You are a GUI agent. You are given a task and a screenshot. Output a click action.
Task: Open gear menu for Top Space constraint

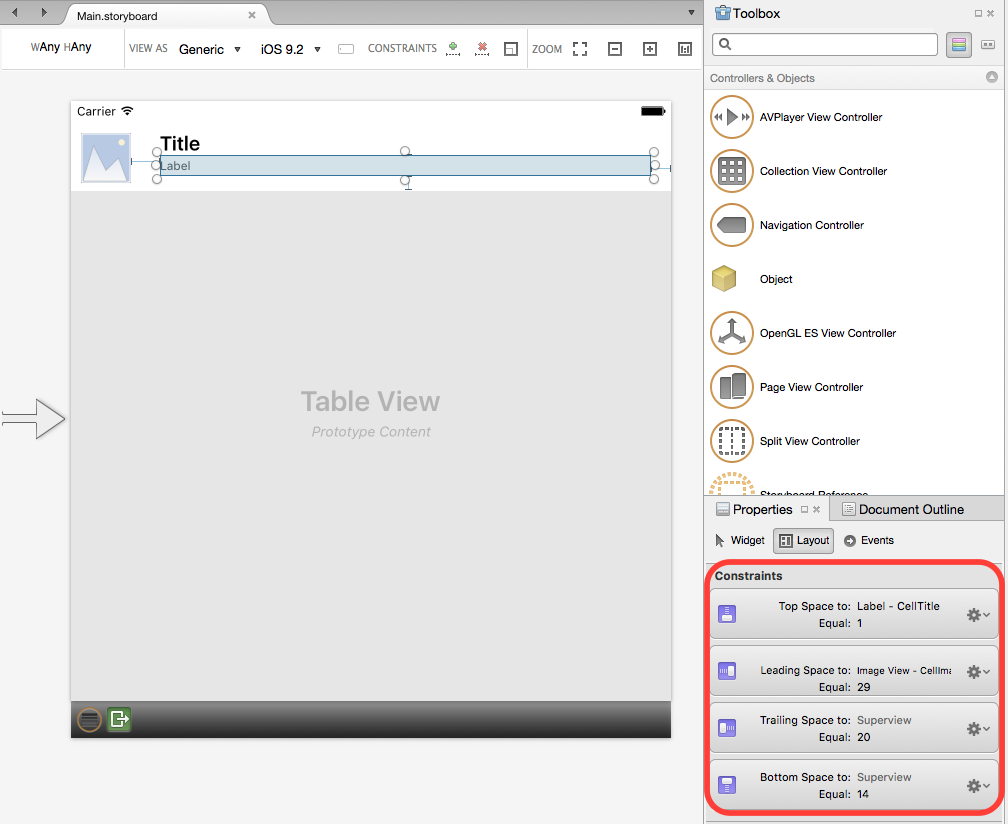(x=978, y=615)
